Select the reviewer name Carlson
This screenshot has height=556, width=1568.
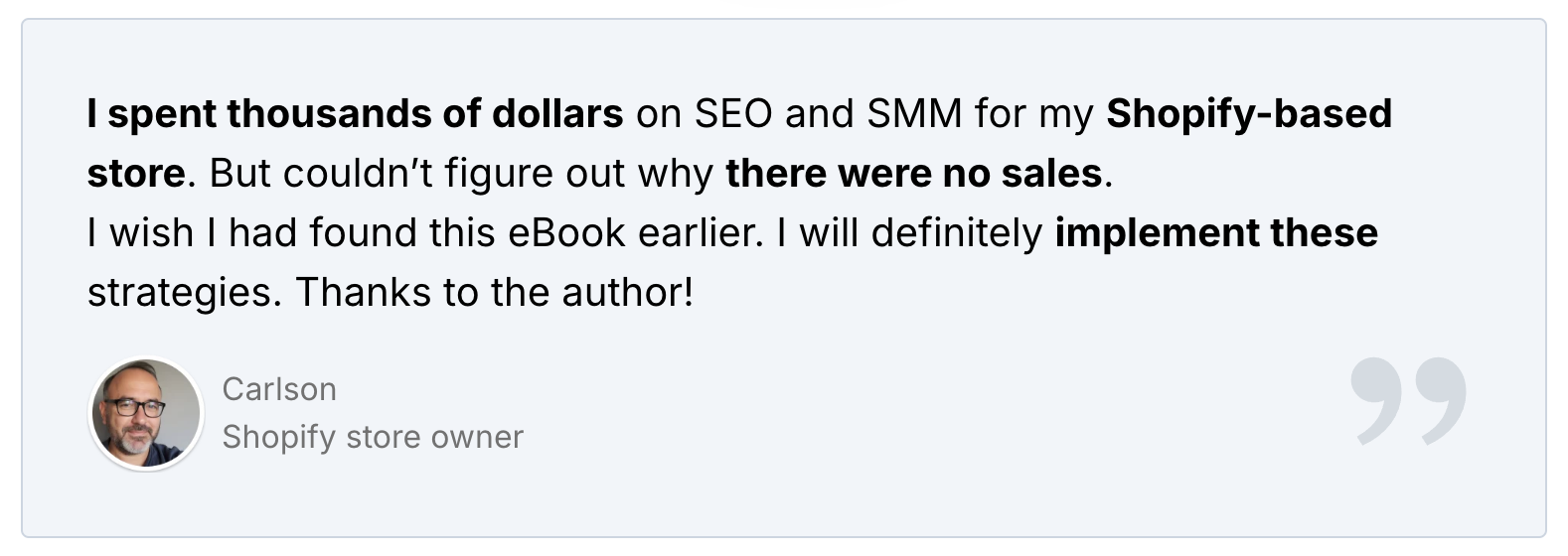pyautogui.click(x=279, y=389)
